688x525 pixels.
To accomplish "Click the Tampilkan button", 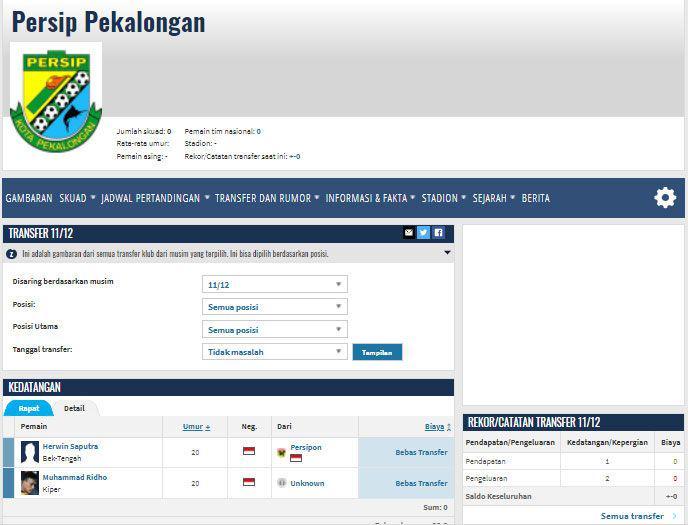I will coord(377,352).
